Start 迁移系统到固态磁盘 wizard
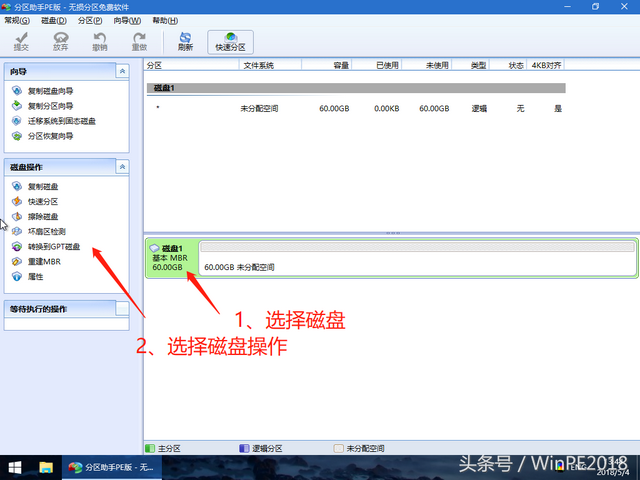 (61, 121)
